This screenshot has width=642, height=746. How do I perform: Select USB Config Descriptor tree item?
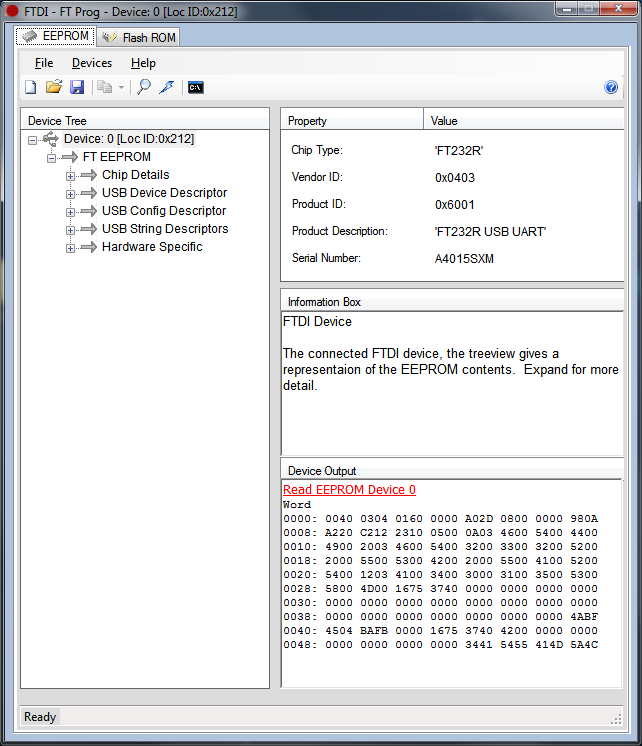coord(164,211)
